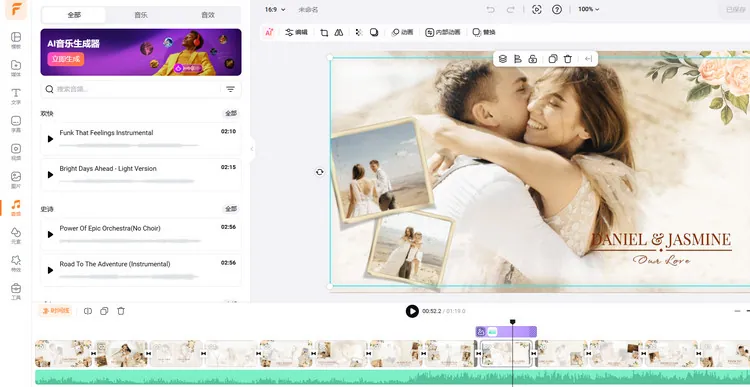Play the video using the timeline play button

(x=412, y=311)
